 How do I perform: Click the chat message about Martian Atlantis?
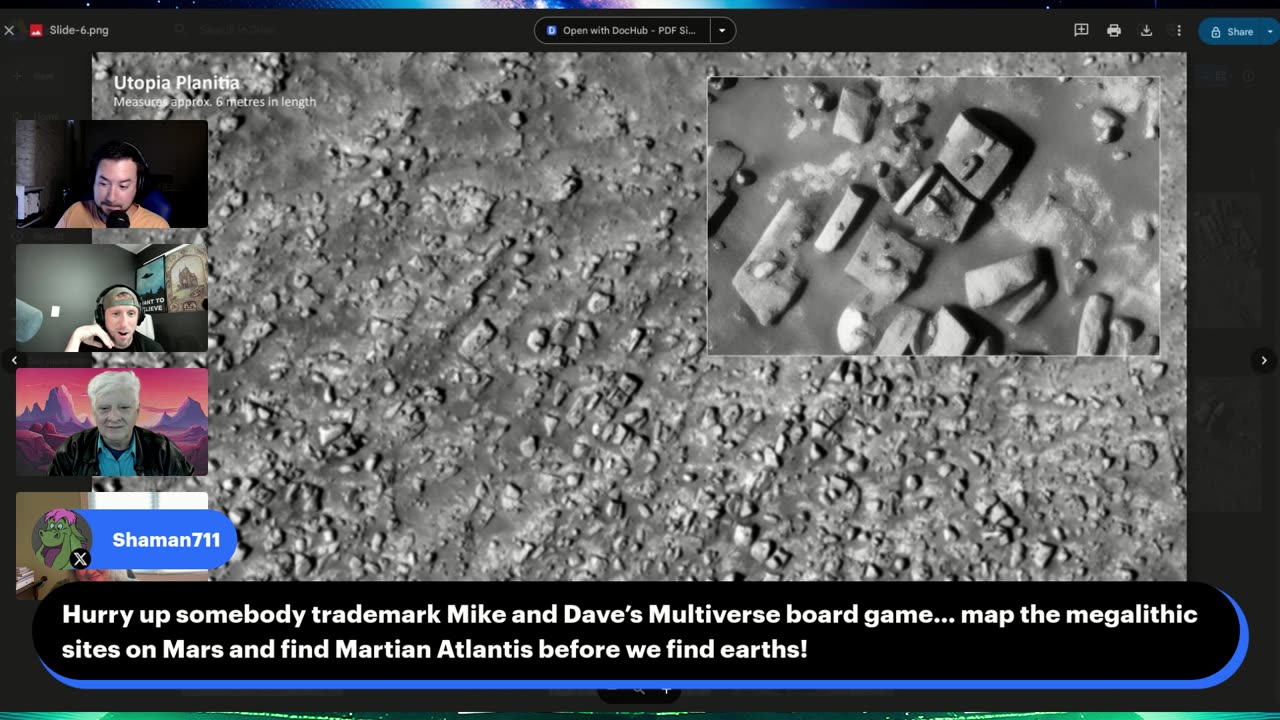pos(630,632)
